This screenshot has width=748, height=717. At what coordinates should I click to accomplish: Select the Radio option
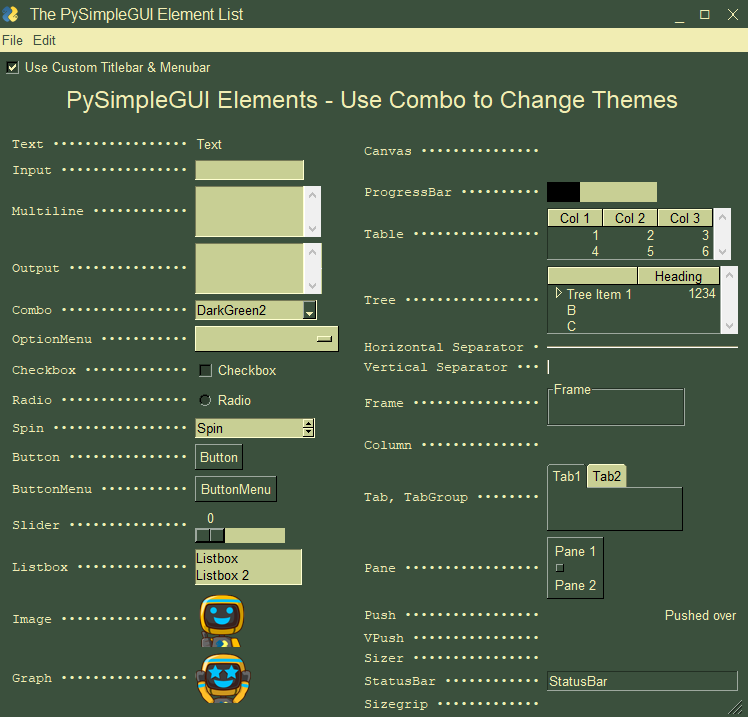(x=205, y=400)
